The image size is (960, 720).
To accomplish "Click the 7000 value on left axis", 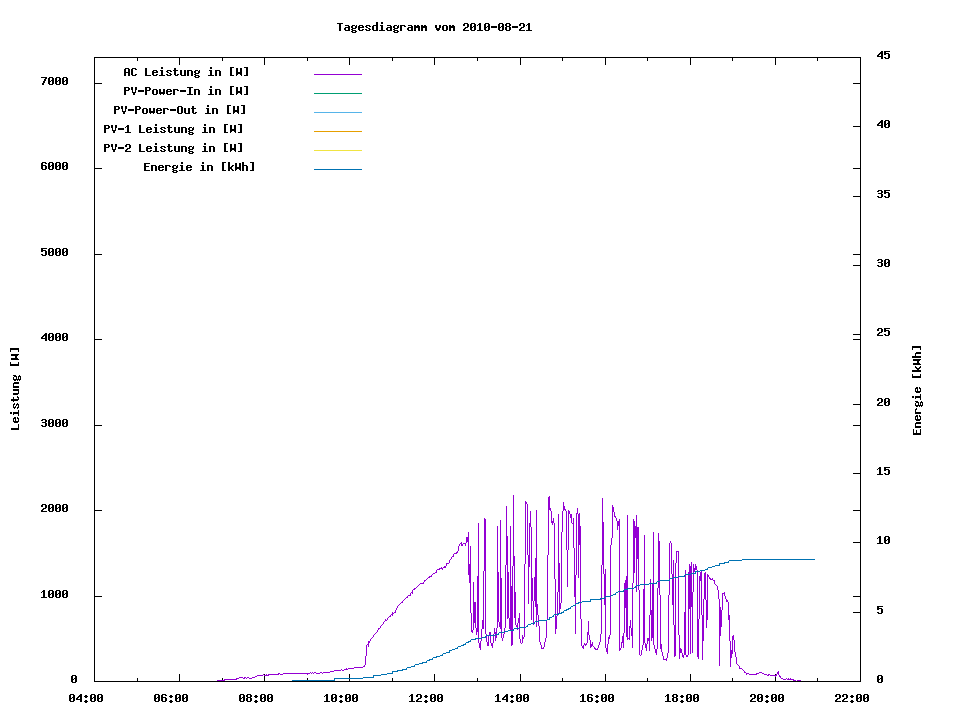I will coord(54,82).
